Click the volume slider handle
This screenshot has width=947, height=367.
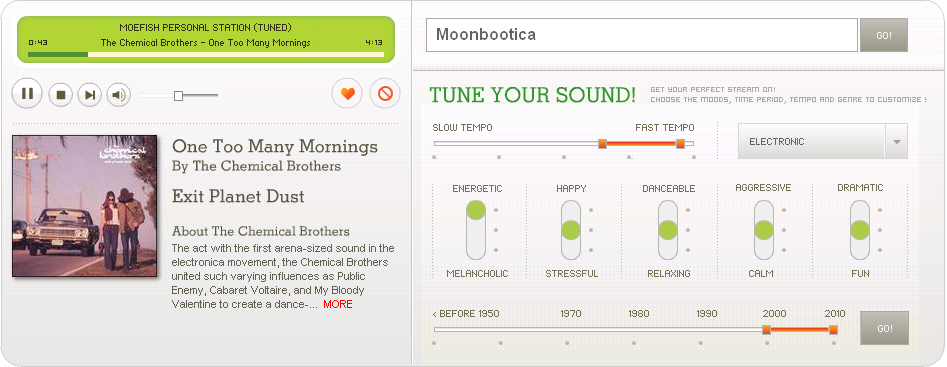pyautogui.click(x=178, y=95)
